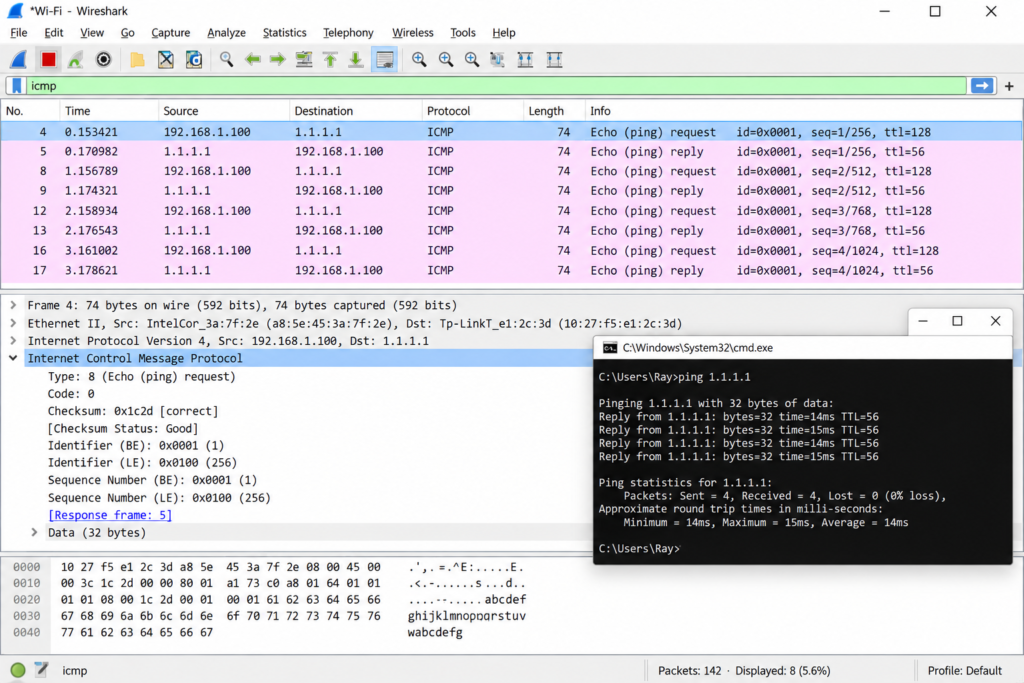Sort by the Time column header
The image size is (1024, 683).
(108, 111)
